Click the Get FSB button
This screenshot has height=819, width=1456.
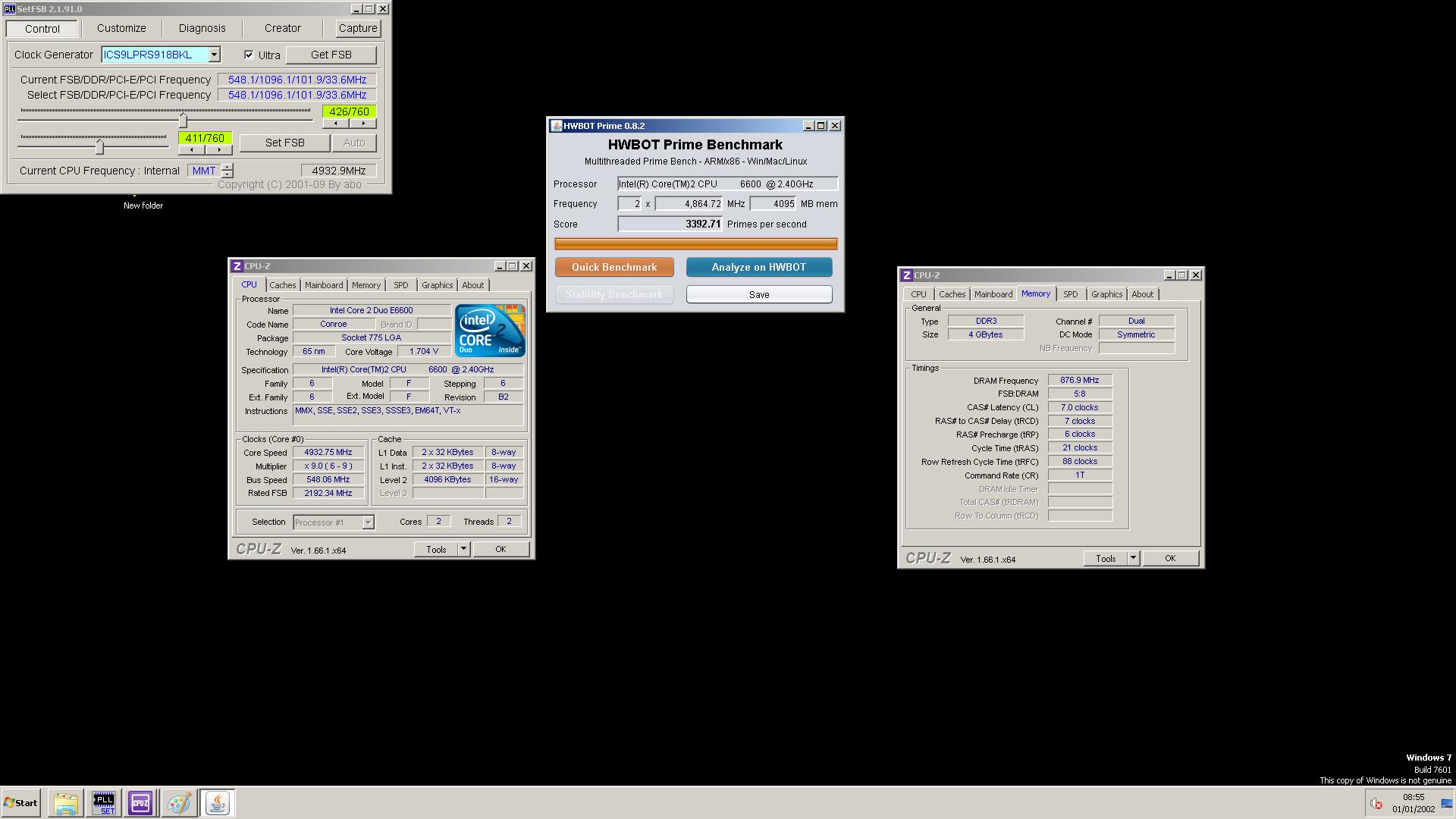pos(331,55)
